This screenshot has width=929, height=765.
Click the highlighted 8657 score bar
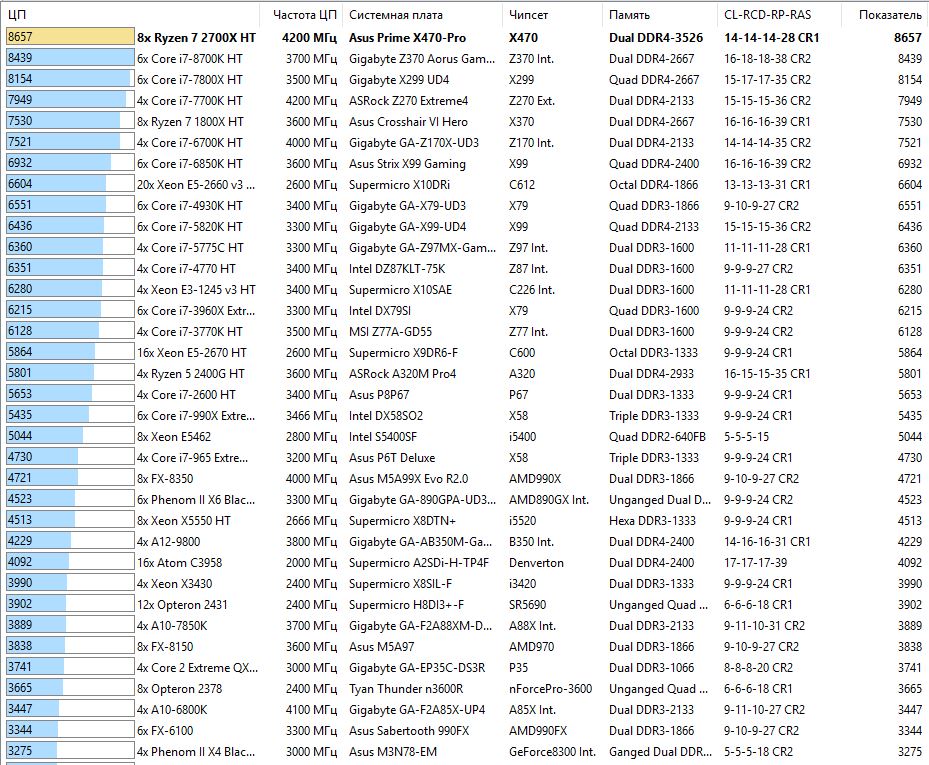click(70, 37)
